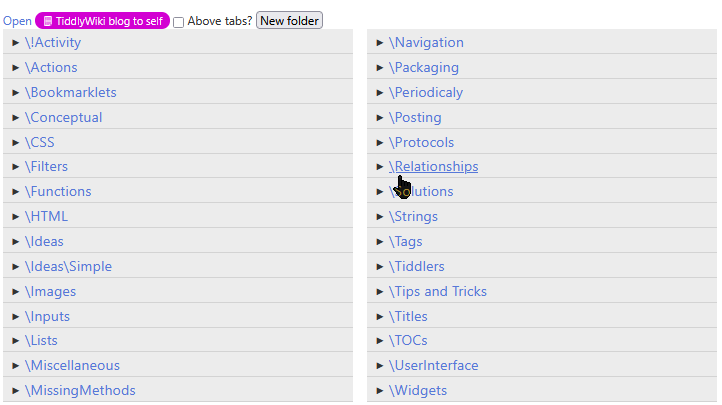Expand the \Widgets folder arrow
The image size is (722, 405).
pyautogui.click(x=380, y=391)
